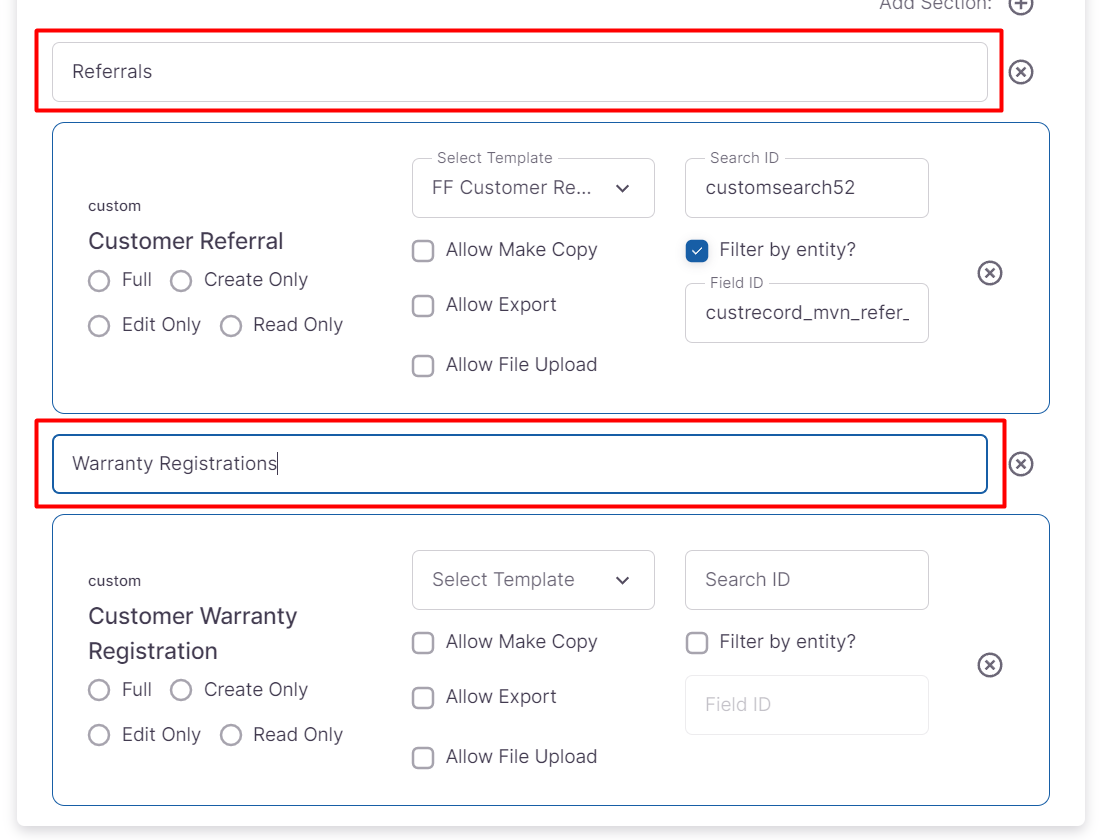Select Full access for Customer Referral
Viewport: 1105px width, 840px height.
tap(99, 280)
